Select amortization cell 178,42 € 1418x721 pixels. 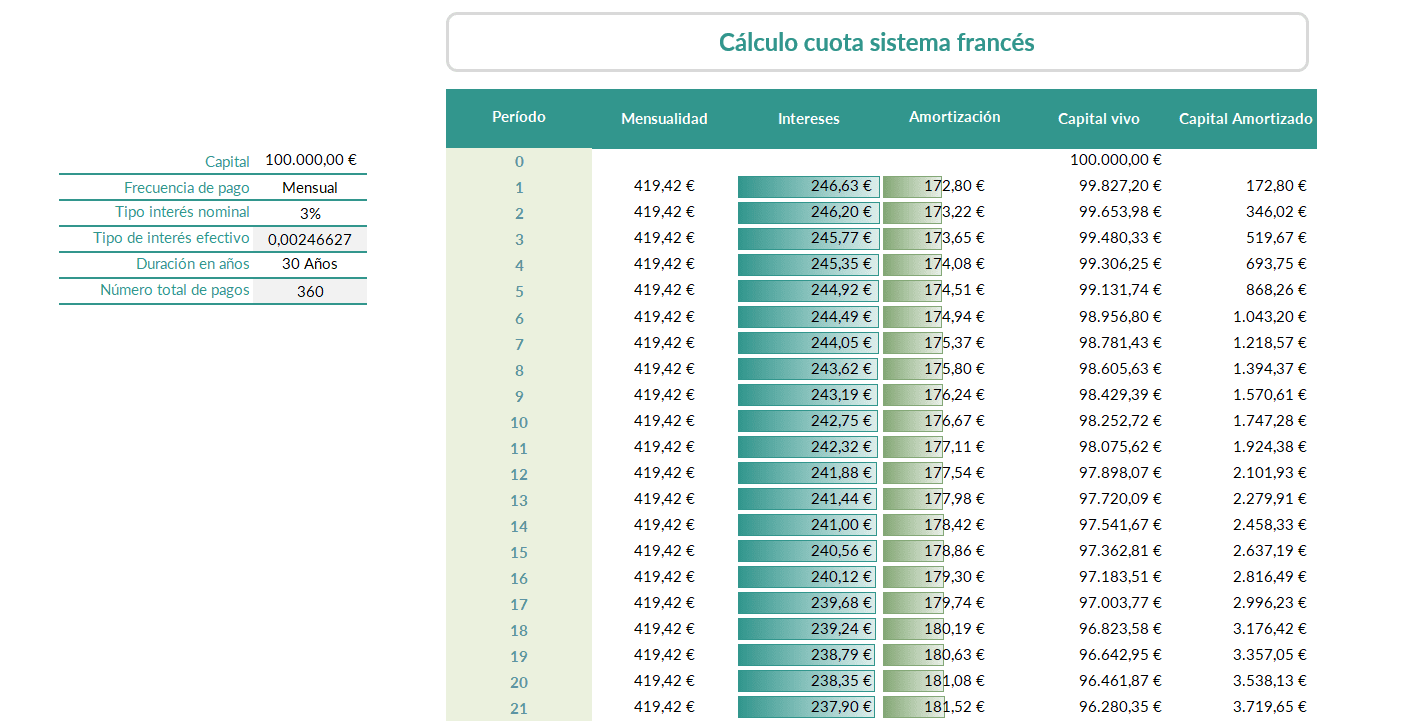click(x=955, y=524)
